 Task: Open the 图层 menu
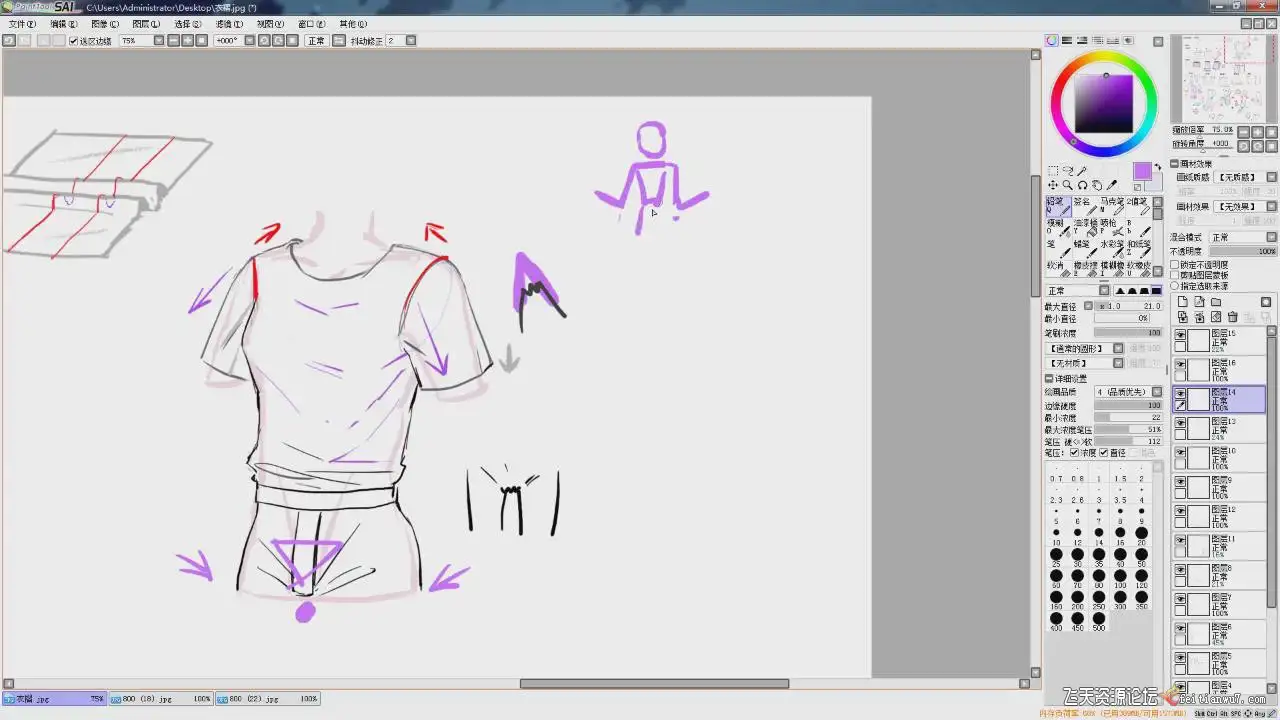[146, 24]
